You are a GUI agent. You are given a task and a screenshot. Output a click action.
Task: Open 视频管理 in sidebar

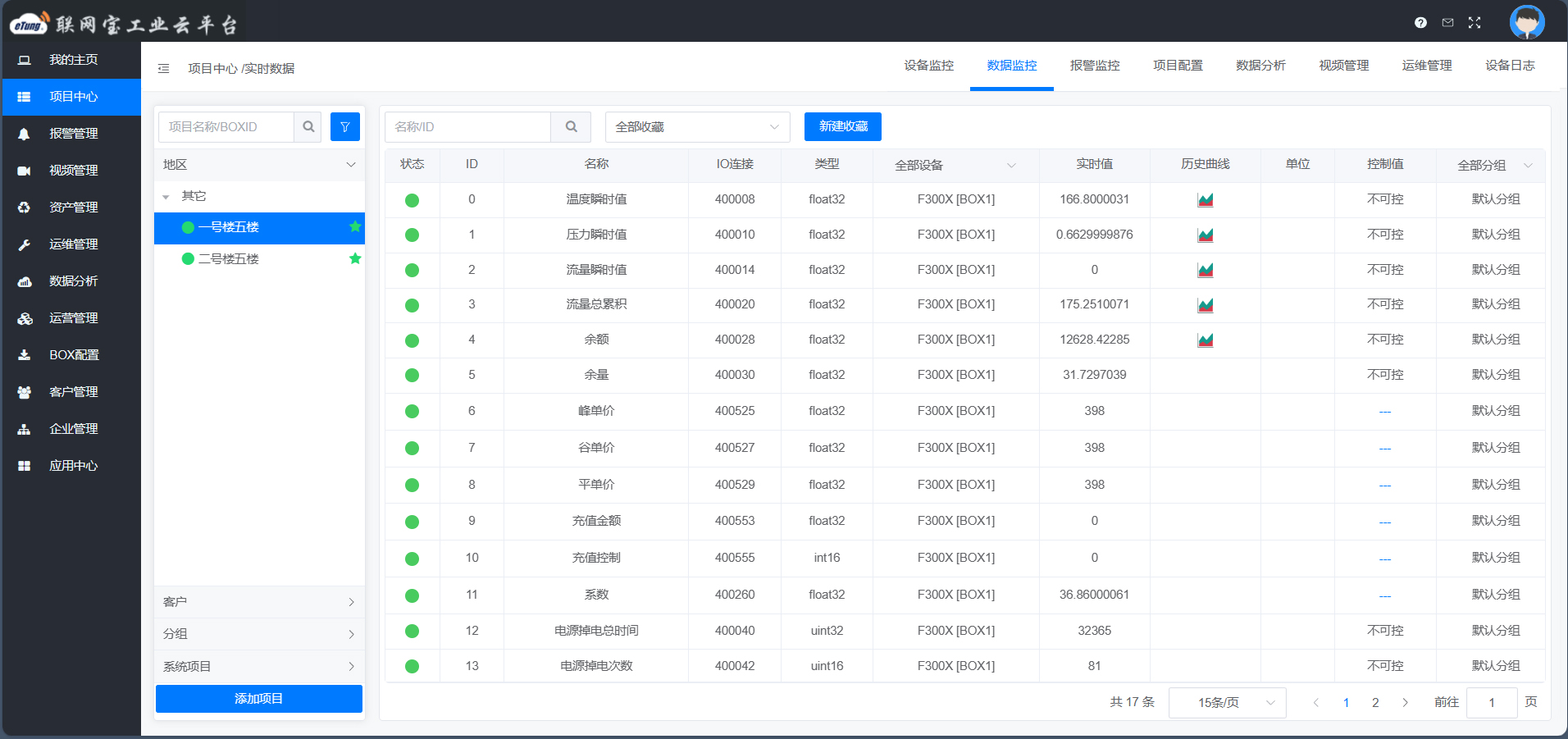click(71, 171)
